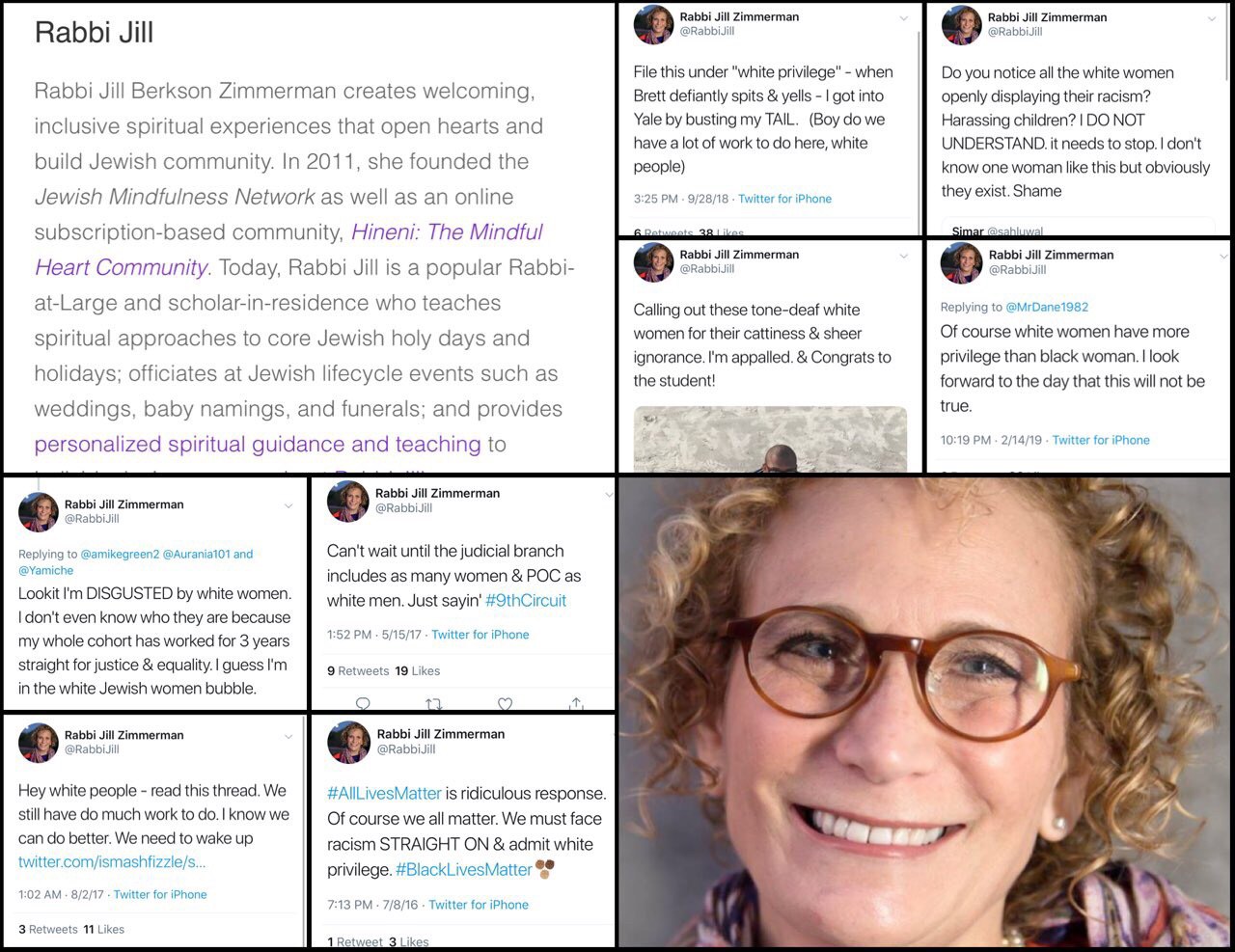Open profile avatar on the #AllLivesMatter tweet

(348, 742)
